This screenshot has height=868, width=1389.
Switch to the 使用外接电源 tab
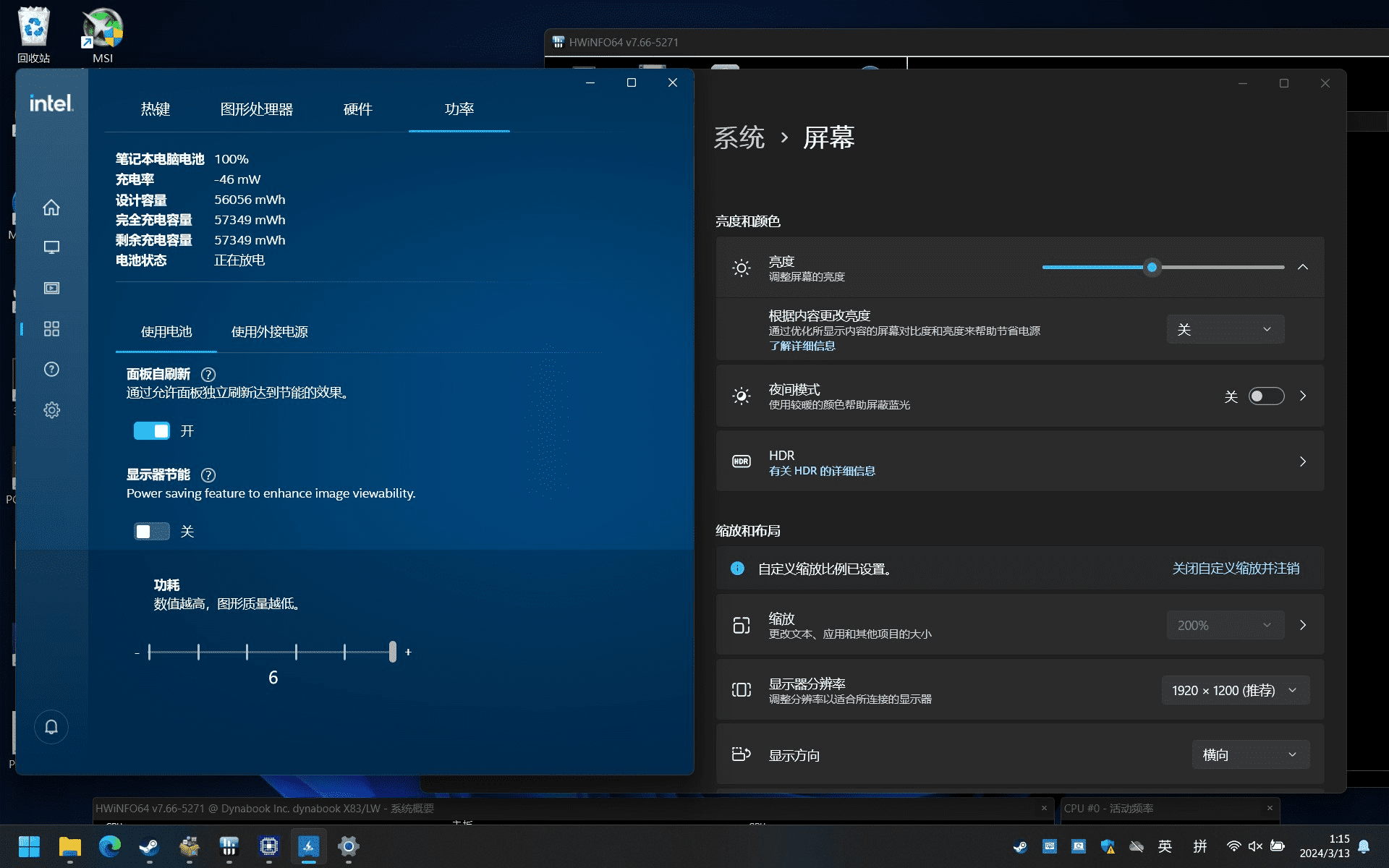[269, 332]
